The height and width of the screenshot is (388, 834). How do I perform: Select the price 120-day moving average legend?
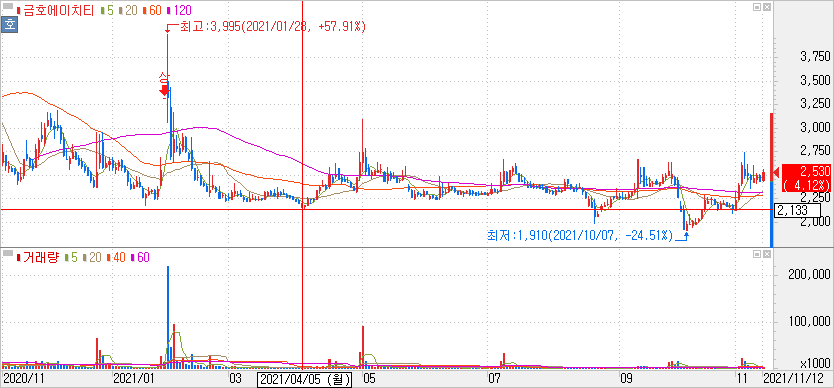(x=180, y=10)
